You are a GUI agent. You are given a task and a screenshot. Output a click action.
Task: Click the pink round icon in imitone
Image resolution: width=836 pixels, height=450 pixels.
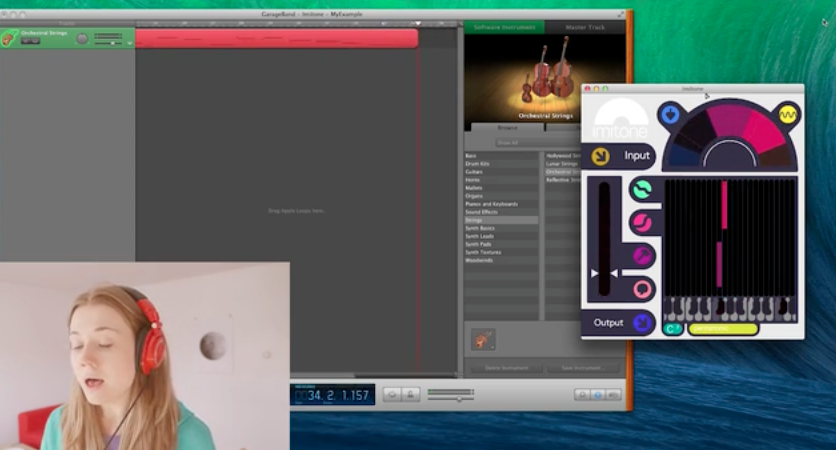point(641,222)
